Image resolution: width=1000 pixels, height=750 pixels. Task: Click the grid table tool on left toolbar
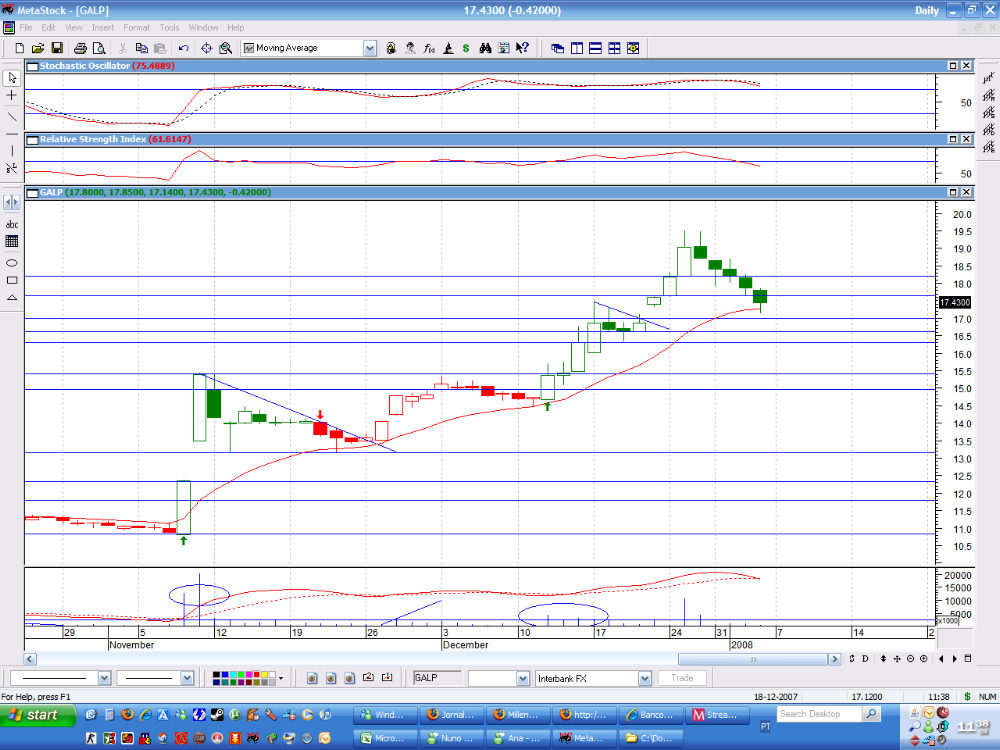click(x=11, y=241)
